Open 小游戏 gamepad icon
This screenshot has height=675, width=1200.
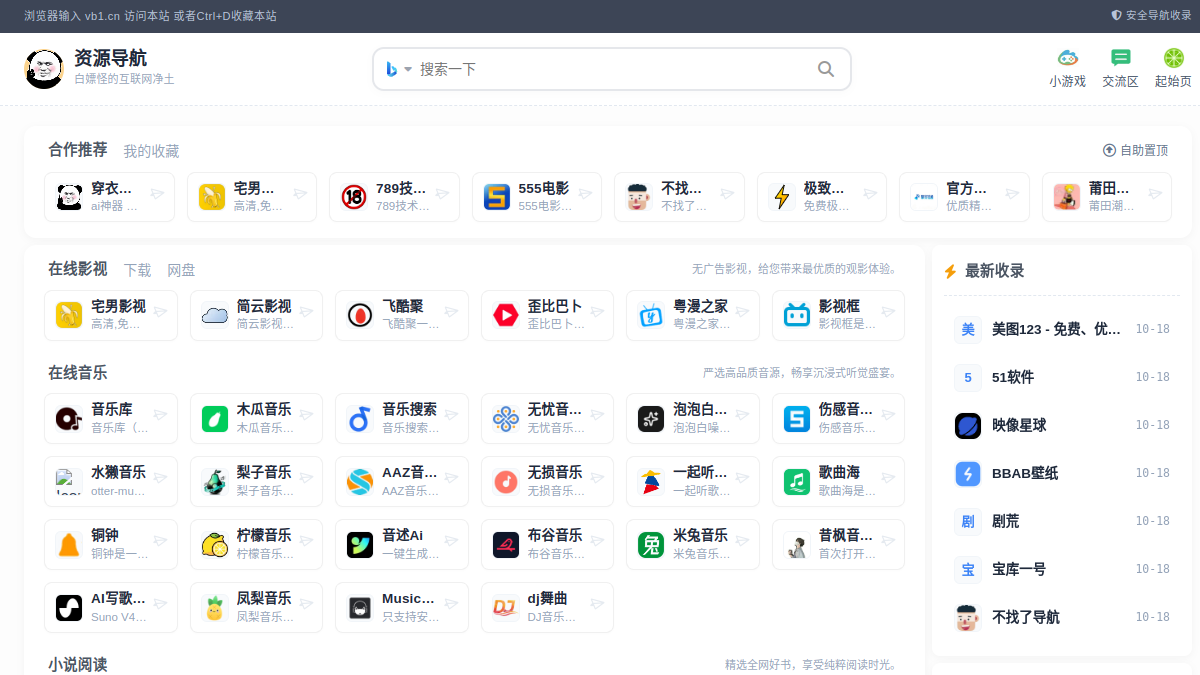(x=1068, y=58)
